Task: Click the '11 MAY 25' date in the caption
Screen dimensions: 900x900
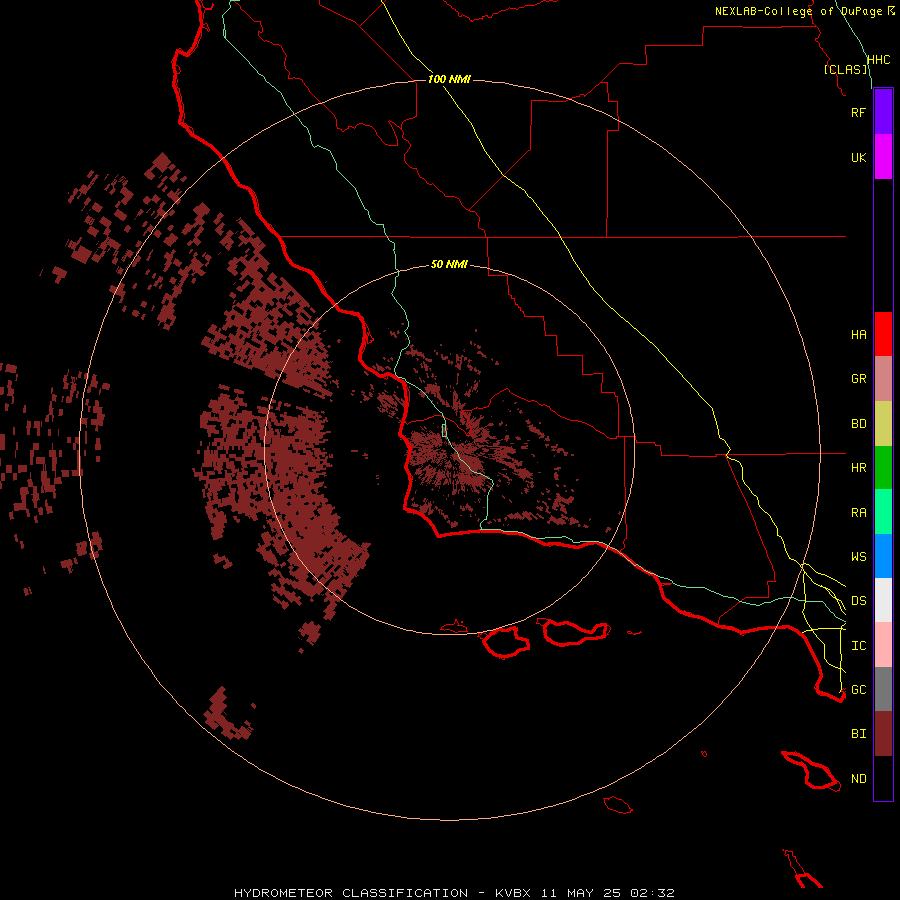Action: [x=580, y=893]
